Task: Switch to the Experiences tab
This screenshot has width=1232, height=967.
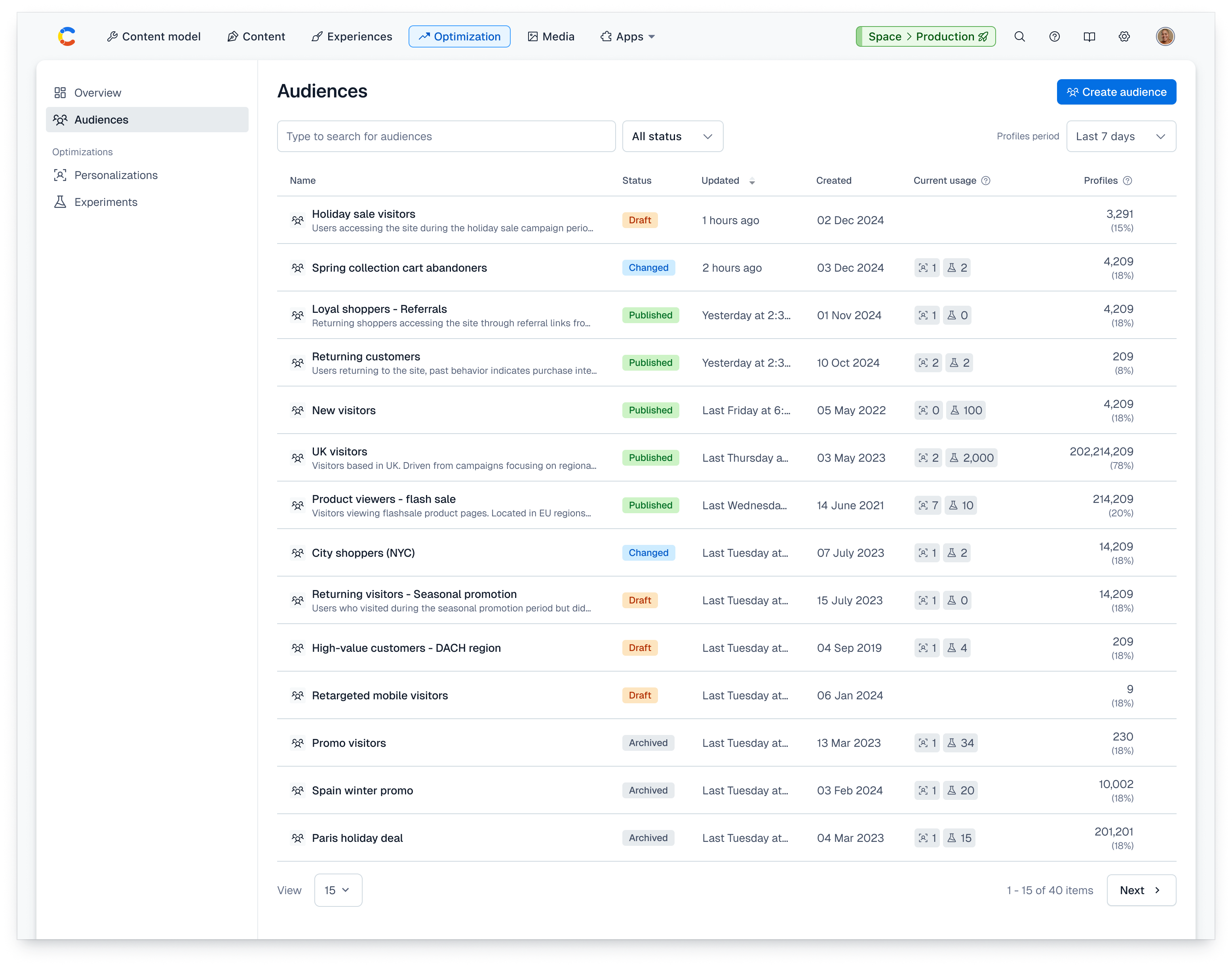Action: tap(352, 37)
